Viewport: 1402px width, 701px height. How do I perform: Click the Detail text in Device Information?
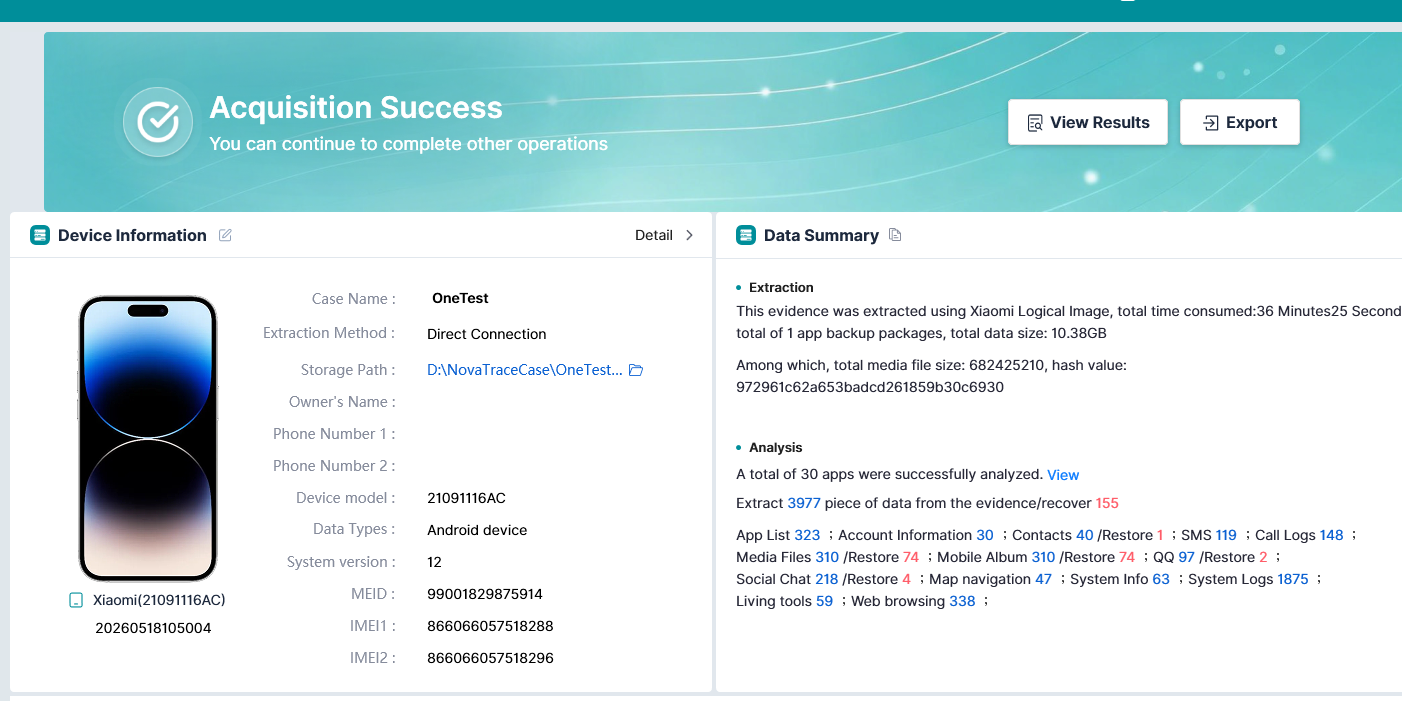coord(654,235)
